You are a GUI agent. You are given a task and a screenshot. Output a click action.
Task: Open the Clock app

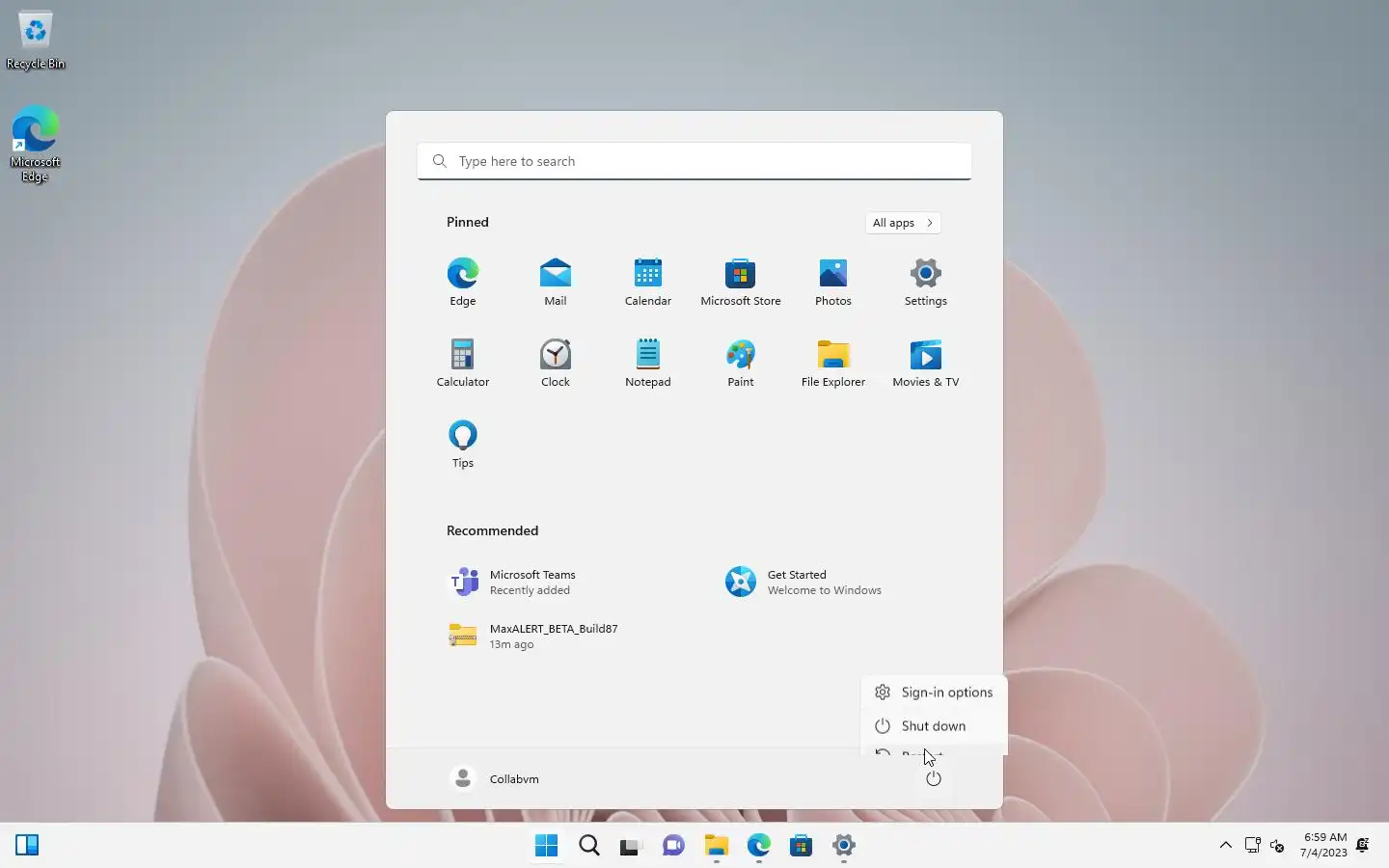pyautogui.click(x=556, y=364)
